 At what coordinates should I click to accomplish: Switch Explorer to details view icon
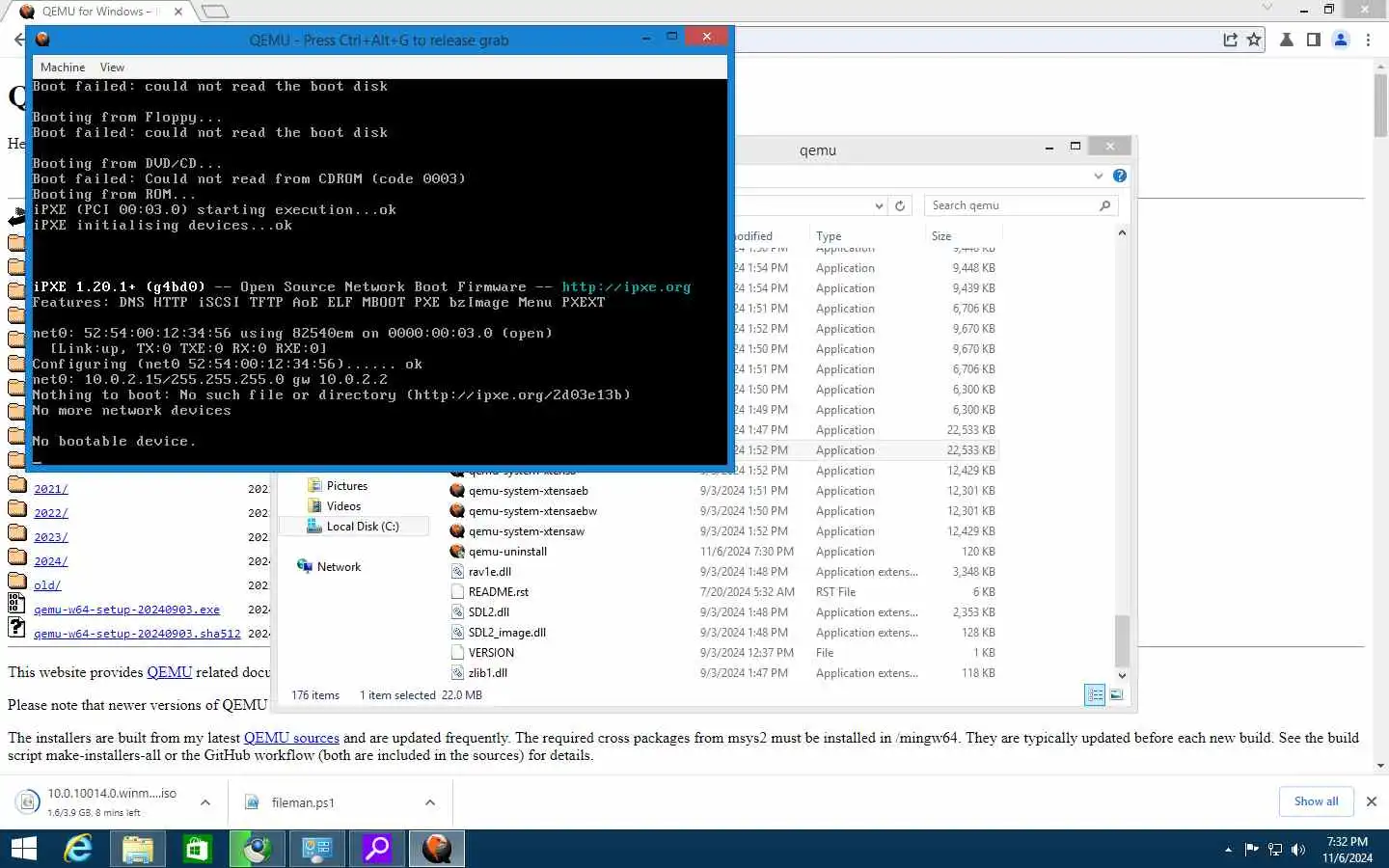click(x=1095, y=695)
